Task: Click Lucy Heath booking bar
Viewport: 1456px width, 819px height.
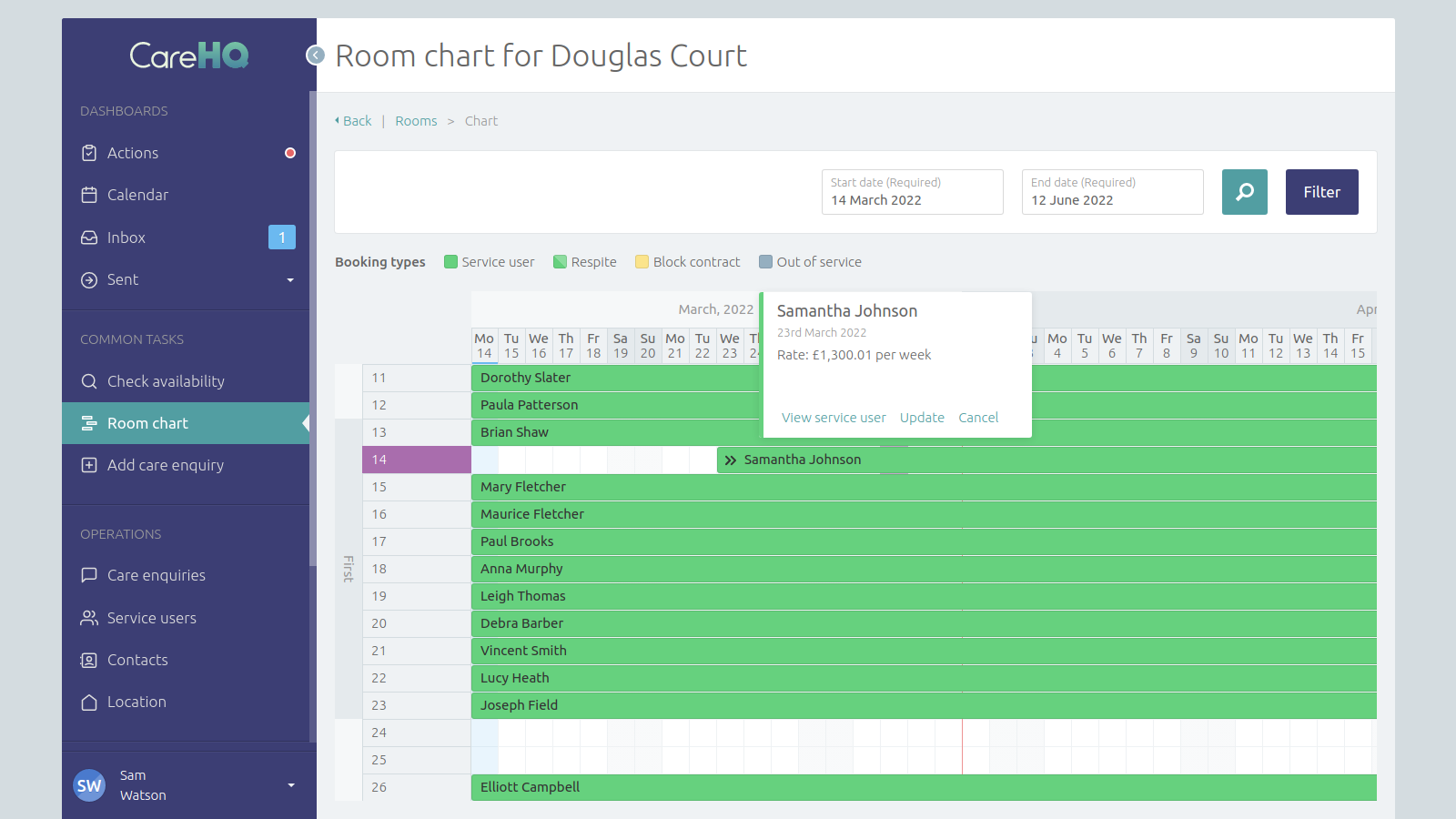Action: 924,678
